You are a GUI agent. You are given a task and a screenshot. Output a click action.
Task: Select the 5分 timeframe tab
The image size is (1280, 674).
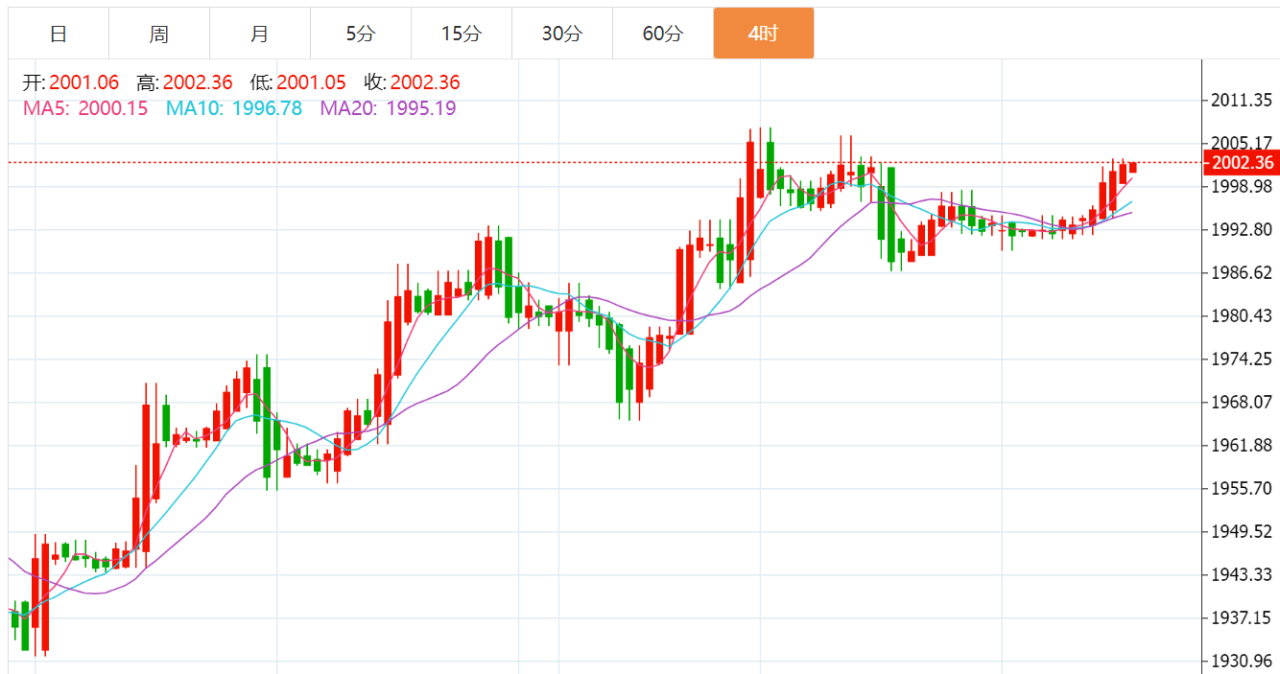(x=361, y=33)
